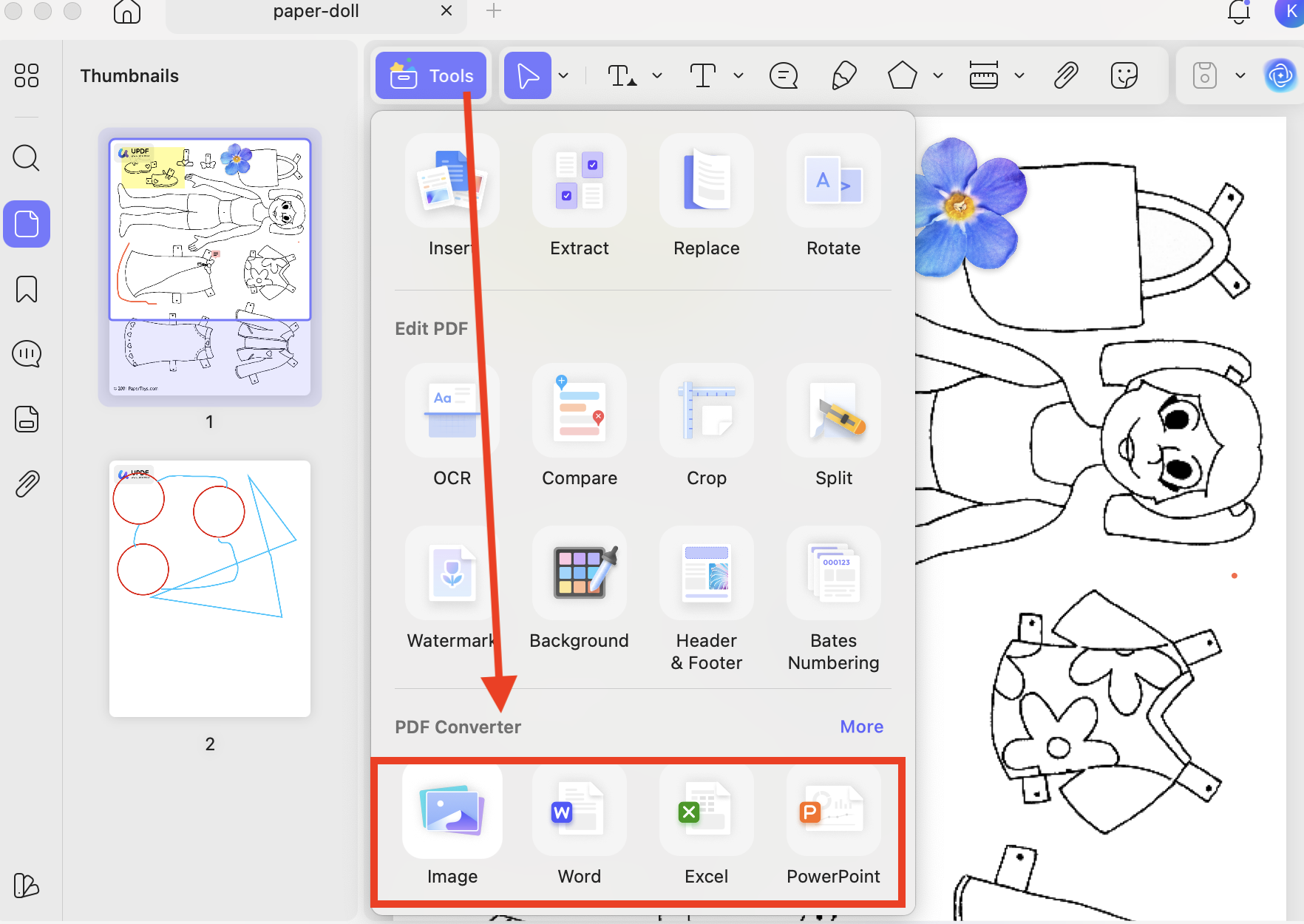Image resolution: width=1304 pixels, height=924 pixels.
Task: Convert PDF to Image
Action: click(x=452, y=825)
